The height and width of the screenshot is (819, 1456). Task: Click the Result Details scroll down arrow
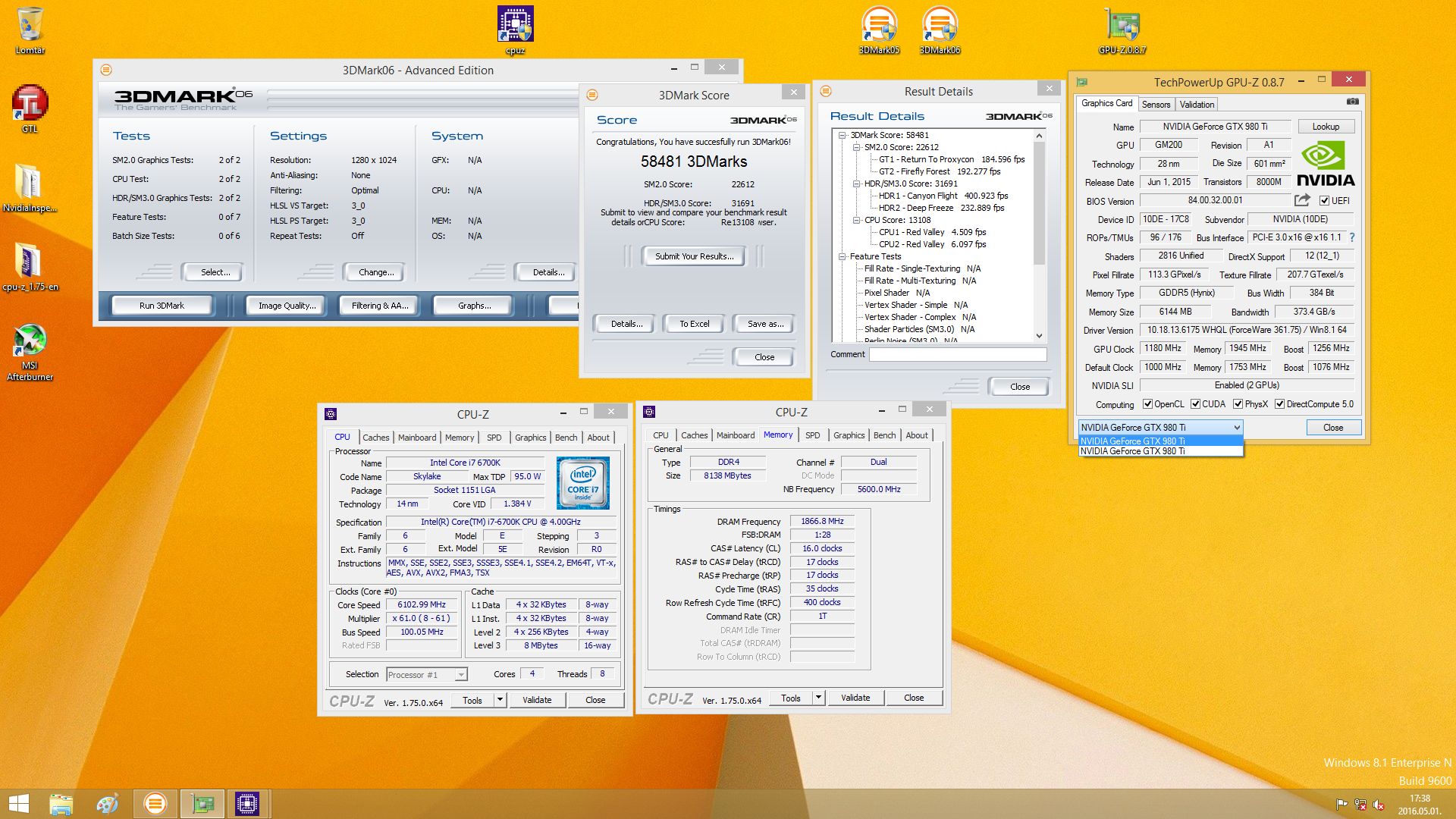pos(1039,335)
